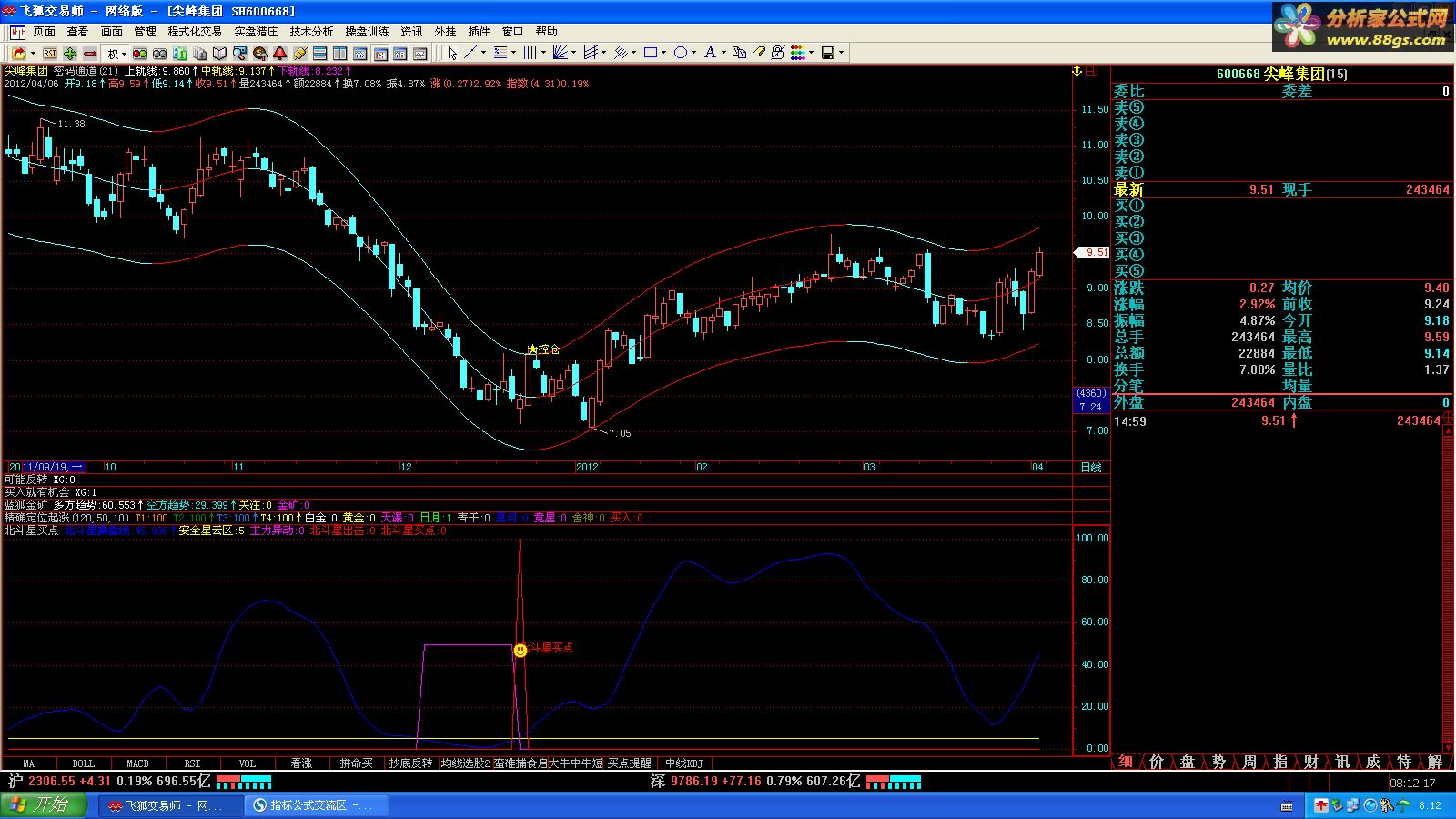Open the 页面 menu
The width and height of the screenshot is (1456, 819).
coord(45,31)
